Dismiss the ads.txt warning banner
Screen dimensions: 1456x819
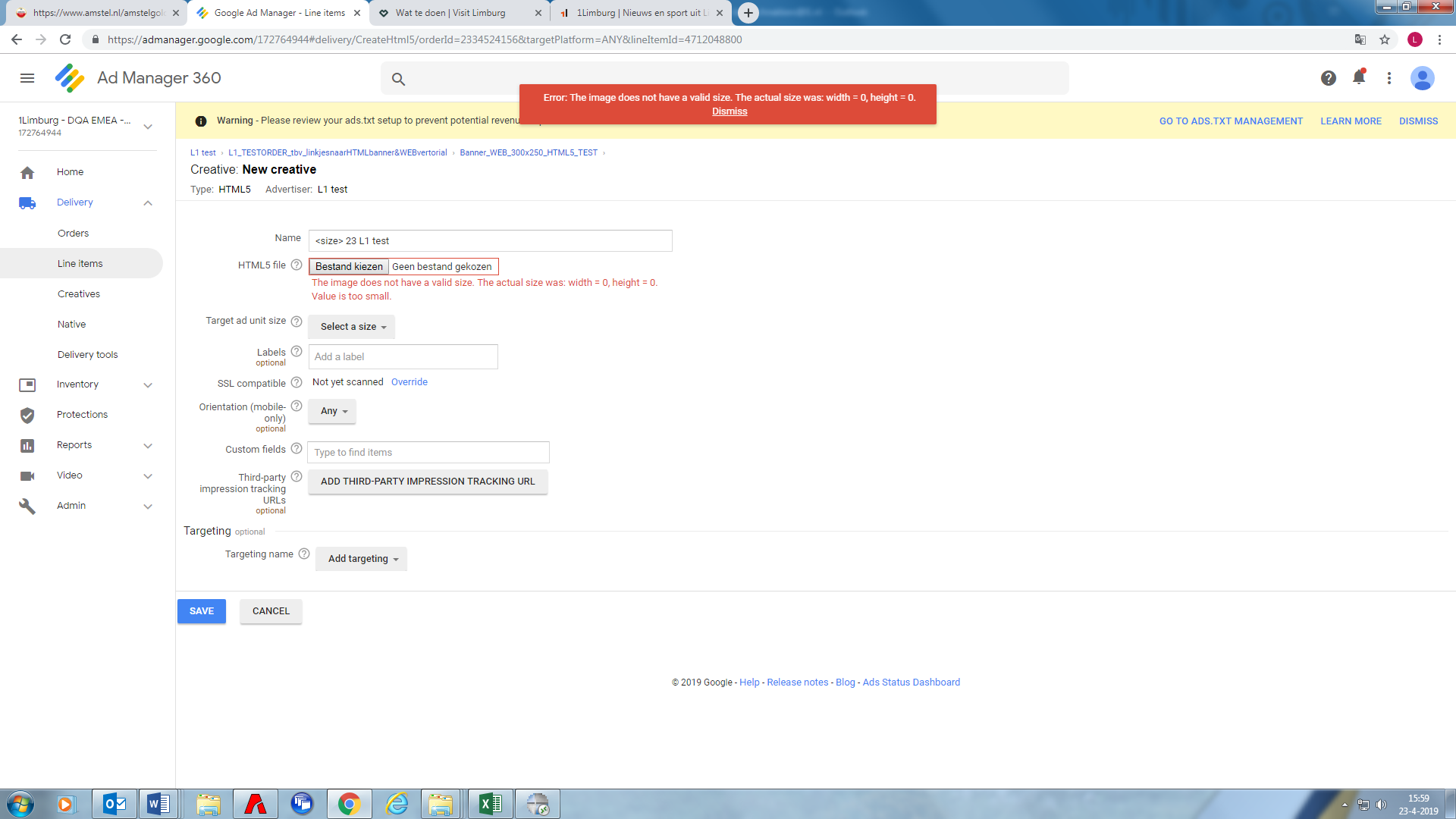click(1418, 121)
